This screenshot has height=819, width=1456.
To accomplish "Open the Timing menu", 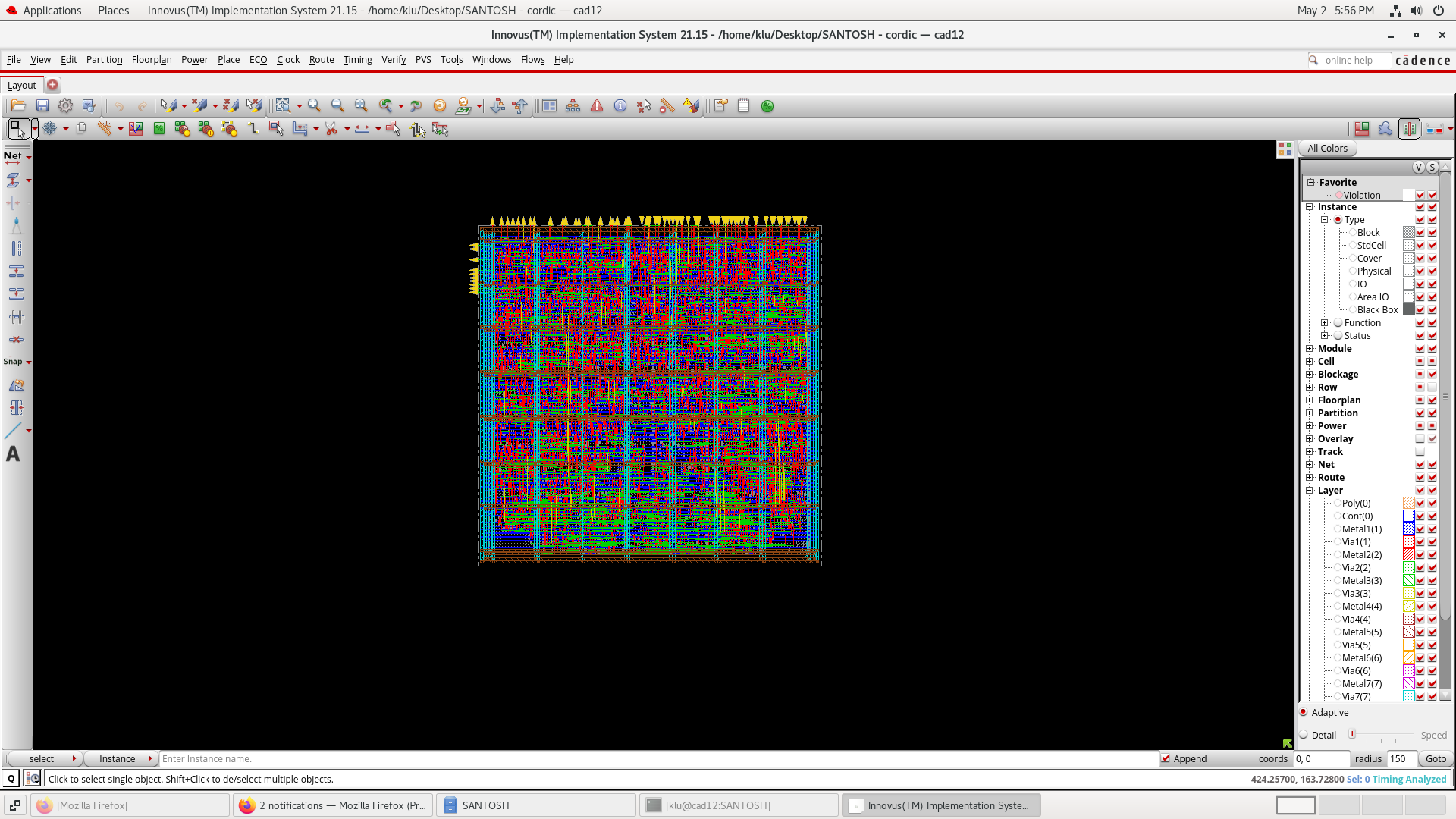I will point(357,59).
